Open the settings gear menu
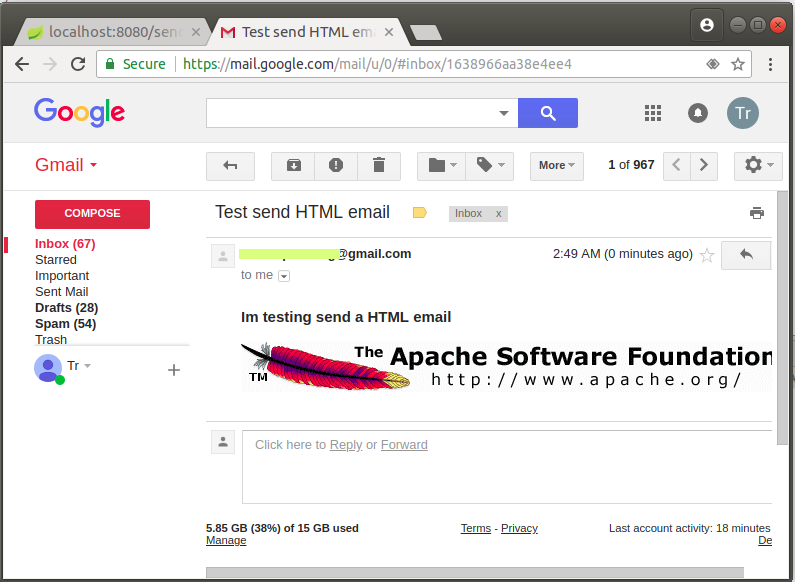 pos(758,166)
